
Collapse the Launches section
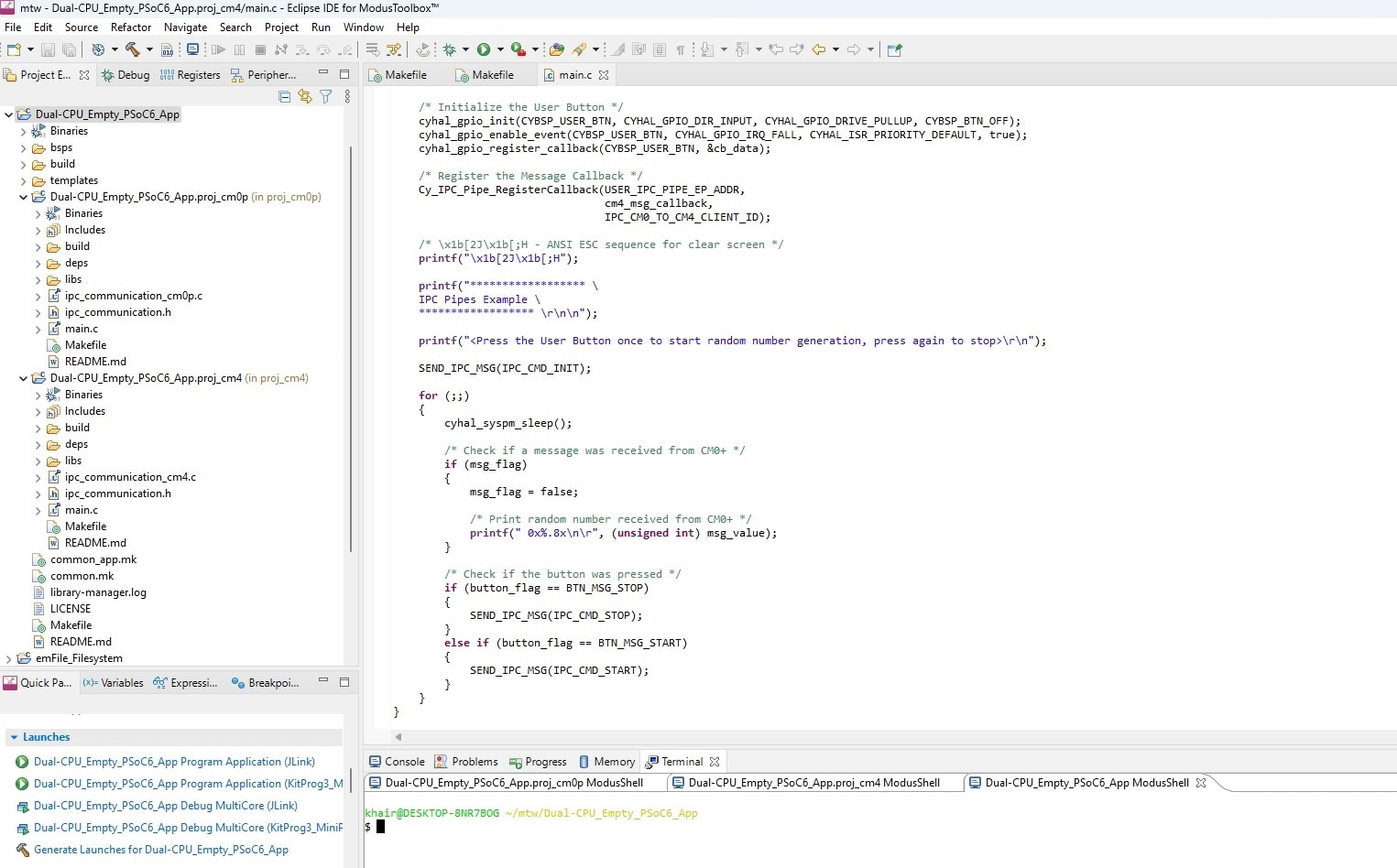14,737
